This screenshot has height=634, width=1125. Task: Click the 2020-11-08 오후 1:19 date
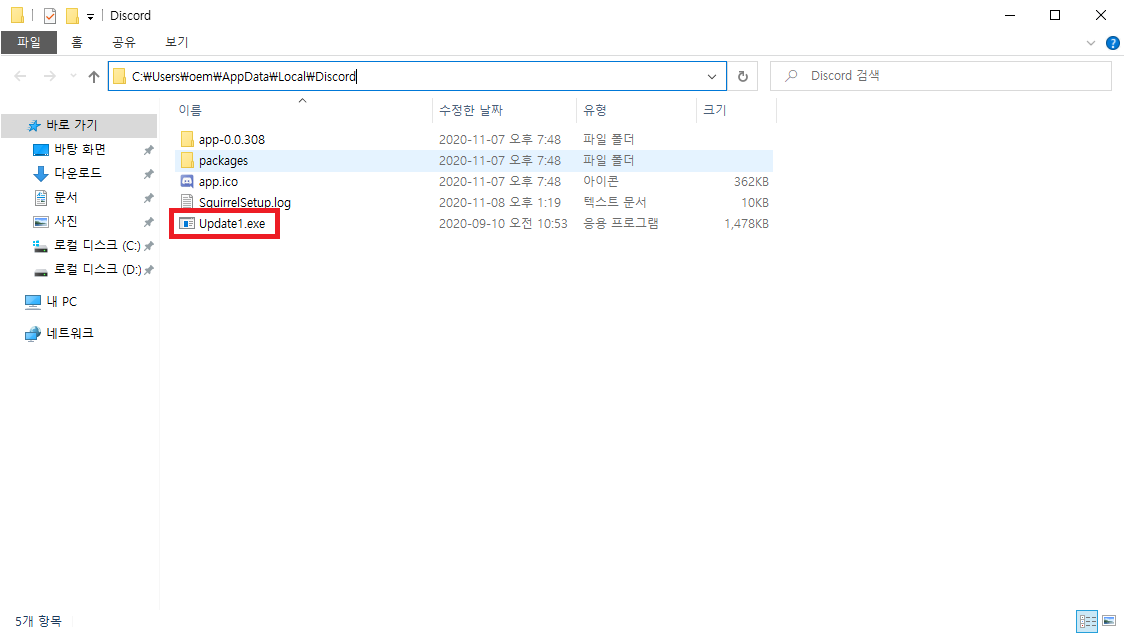tap(500, 202)
